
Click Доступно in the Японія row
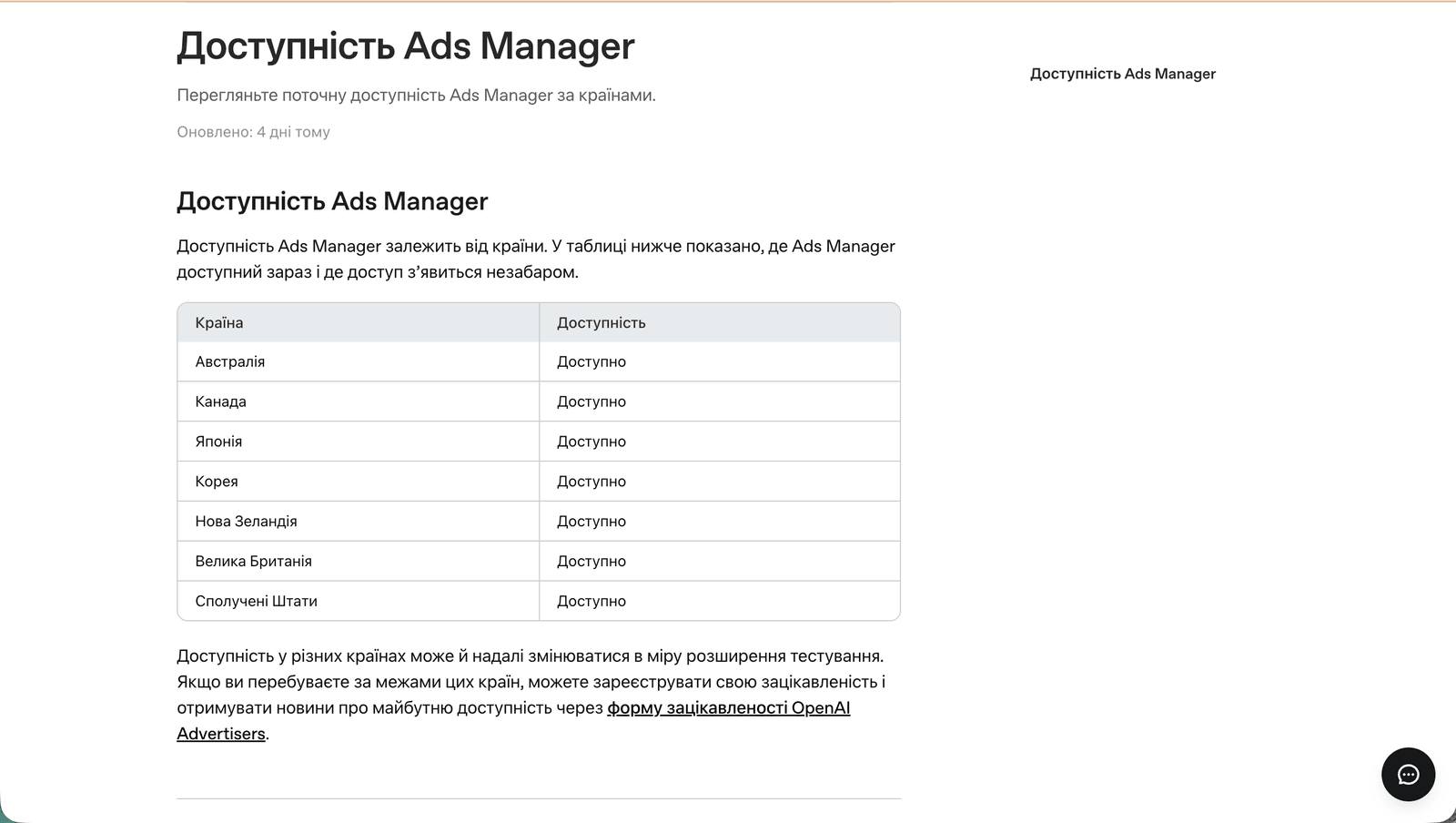[x=591, y=442]
